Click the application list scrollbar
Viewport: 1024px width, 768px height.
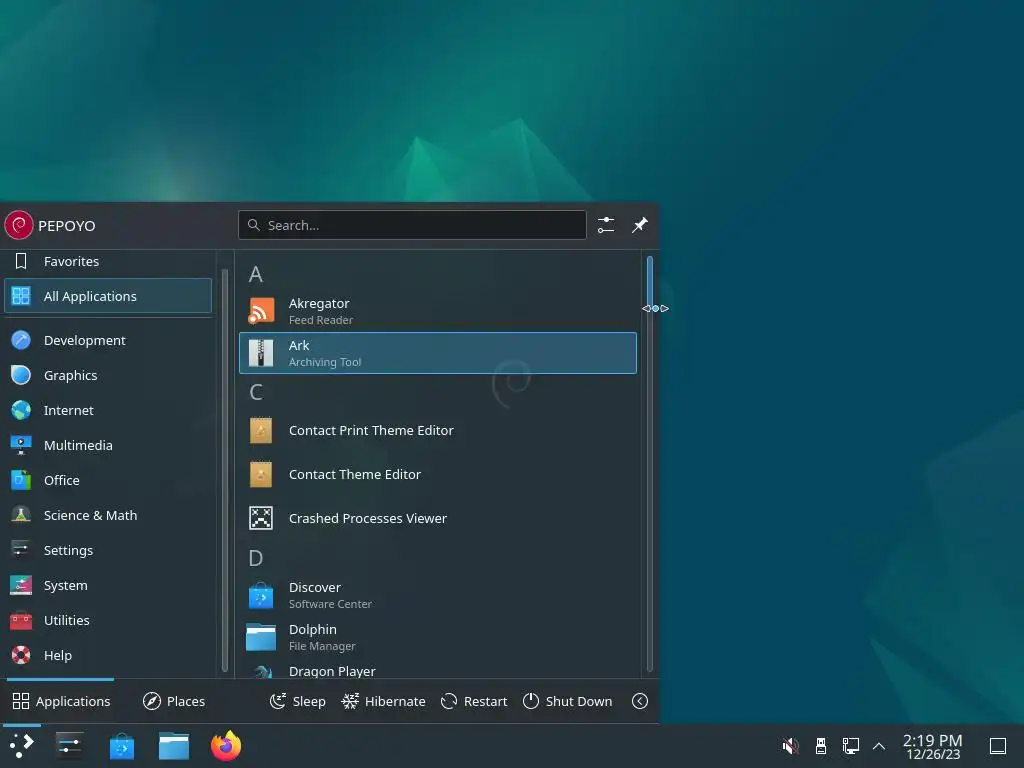click(650, 464)
